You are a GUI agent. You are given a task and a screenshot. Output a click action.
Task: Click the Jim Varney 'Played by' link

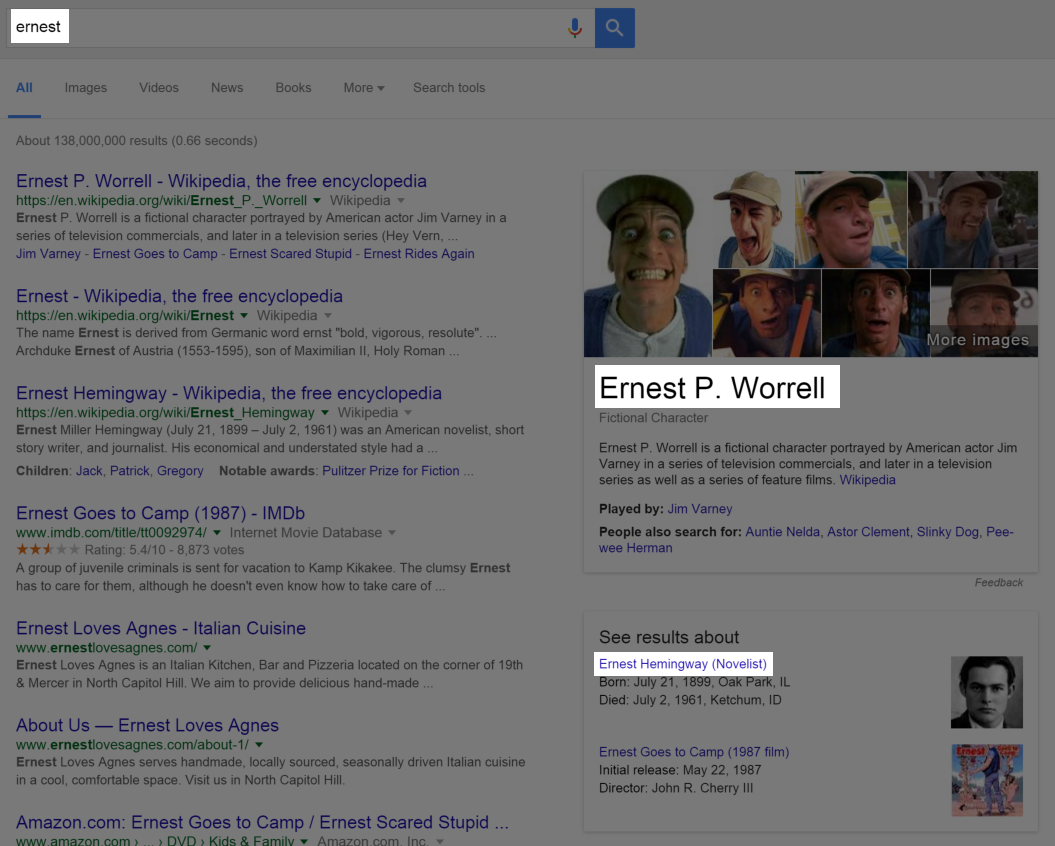point(700,509)
